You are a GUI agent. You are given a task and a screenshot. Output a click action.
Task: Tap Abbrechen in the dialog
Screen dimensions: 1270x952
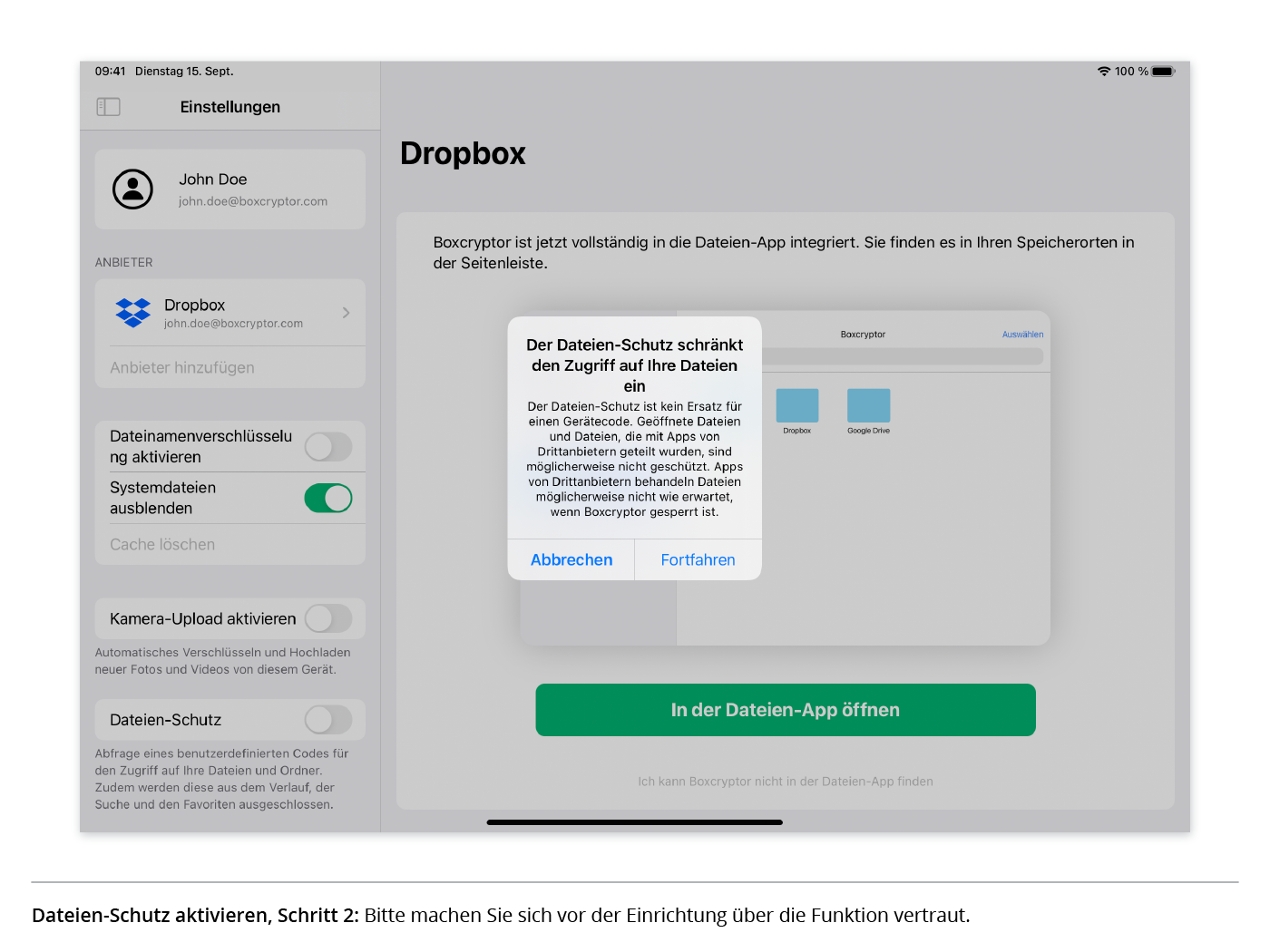pos(571,560)
